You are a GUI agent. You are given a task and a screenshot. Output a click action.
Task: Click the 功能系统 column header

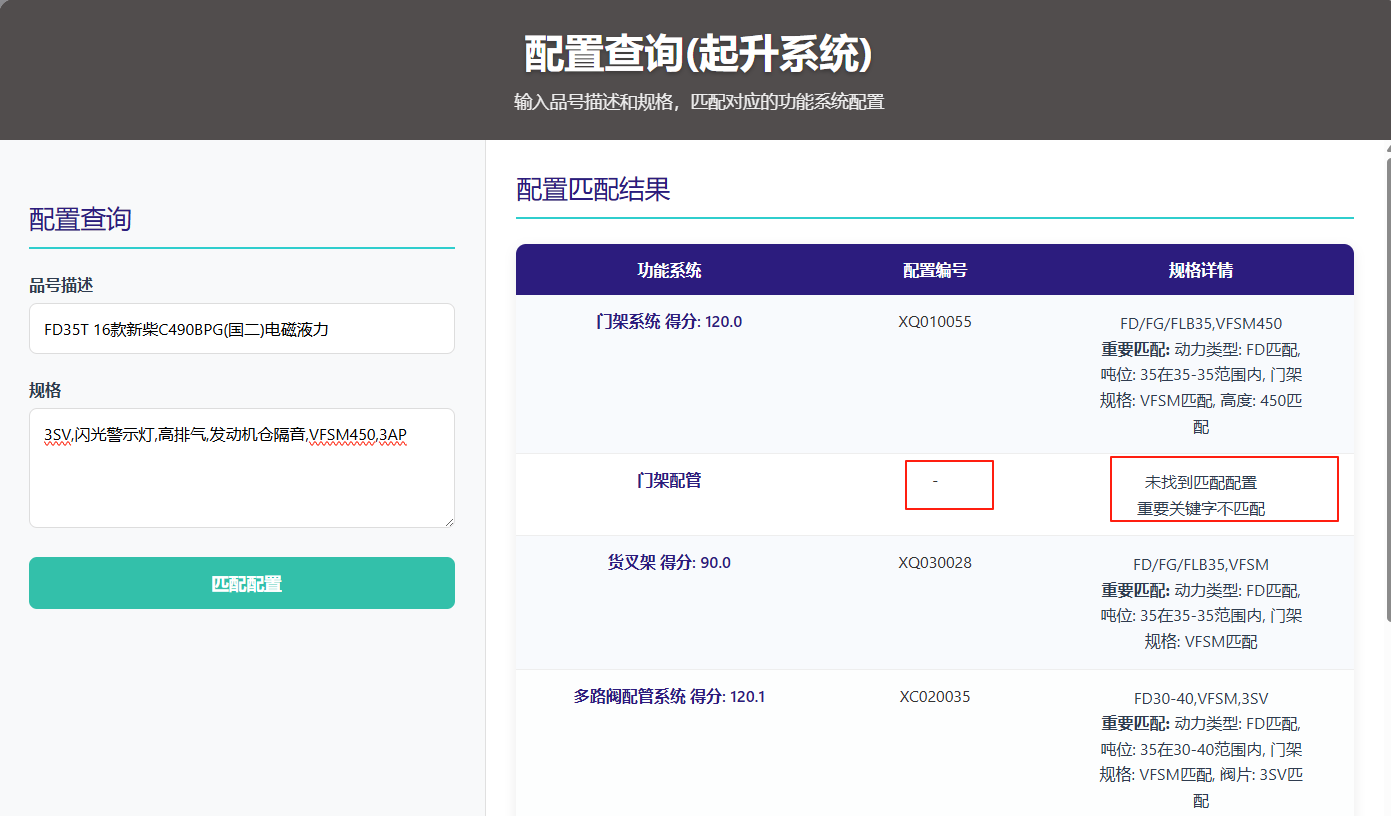click(669, 270)
